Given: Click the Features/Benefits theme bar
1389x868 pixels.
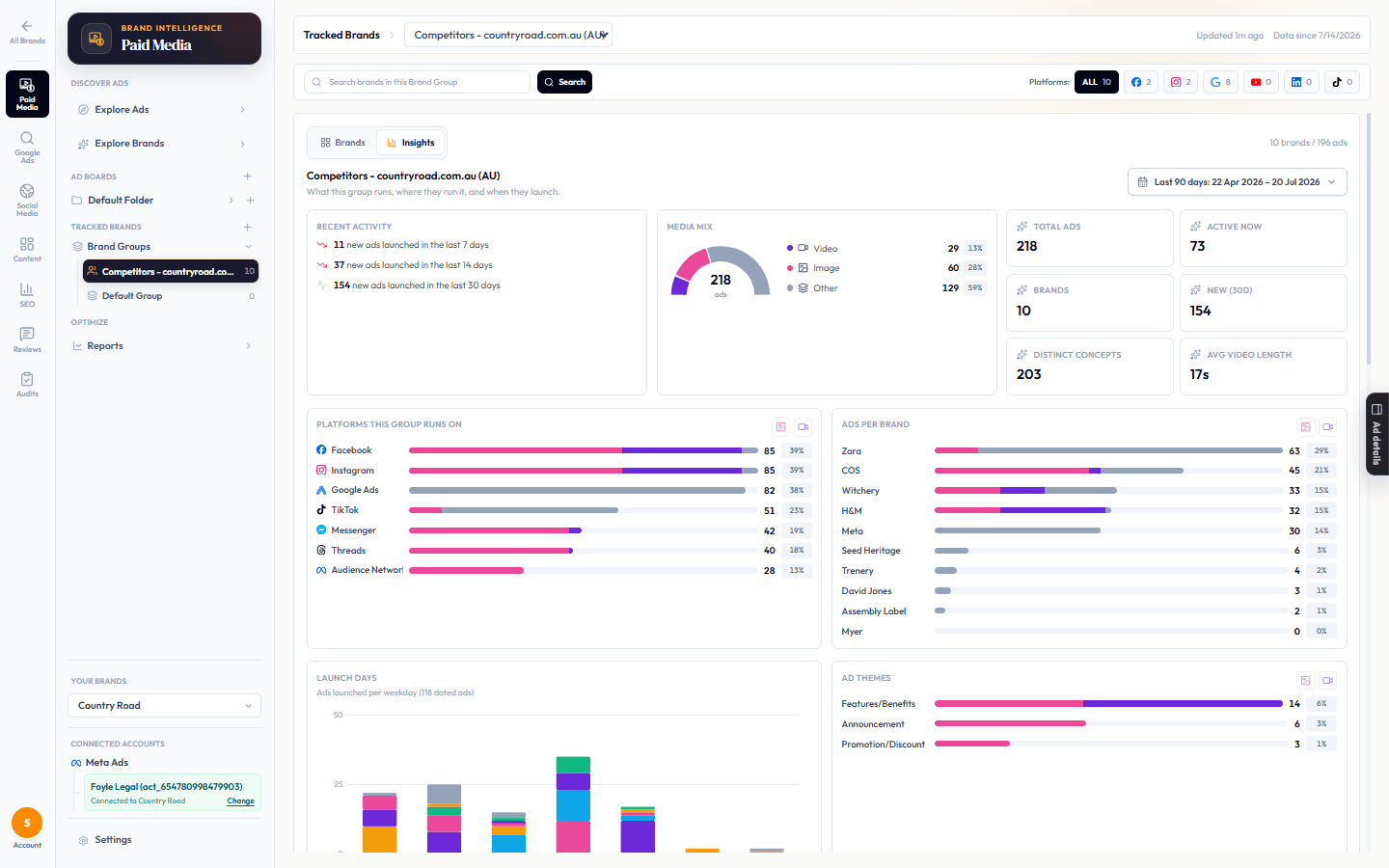Looking at the screenshot, I should 1108,704.
